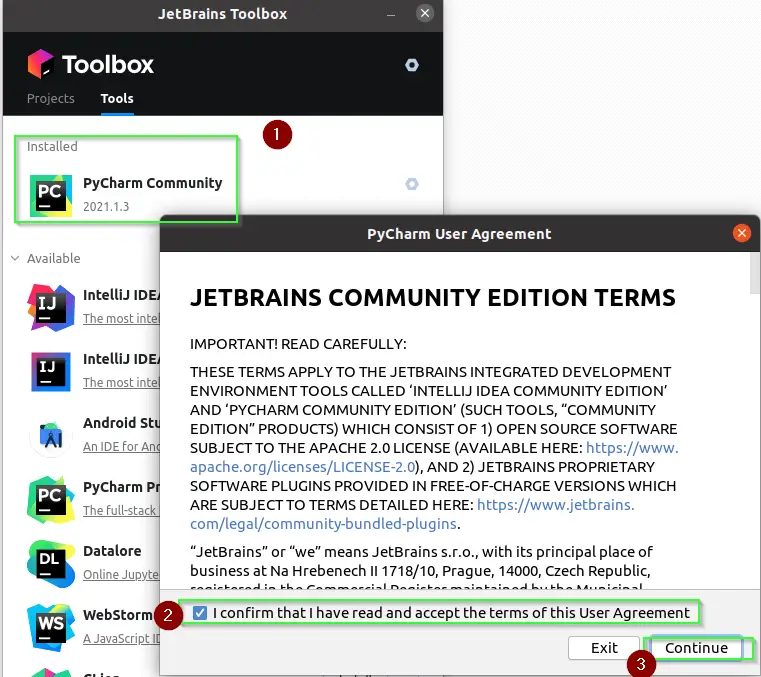Click the JETBRAINS COMMUNITY EDITION TERMS heading
Screen dimensions: 761x677
point(432,297)
